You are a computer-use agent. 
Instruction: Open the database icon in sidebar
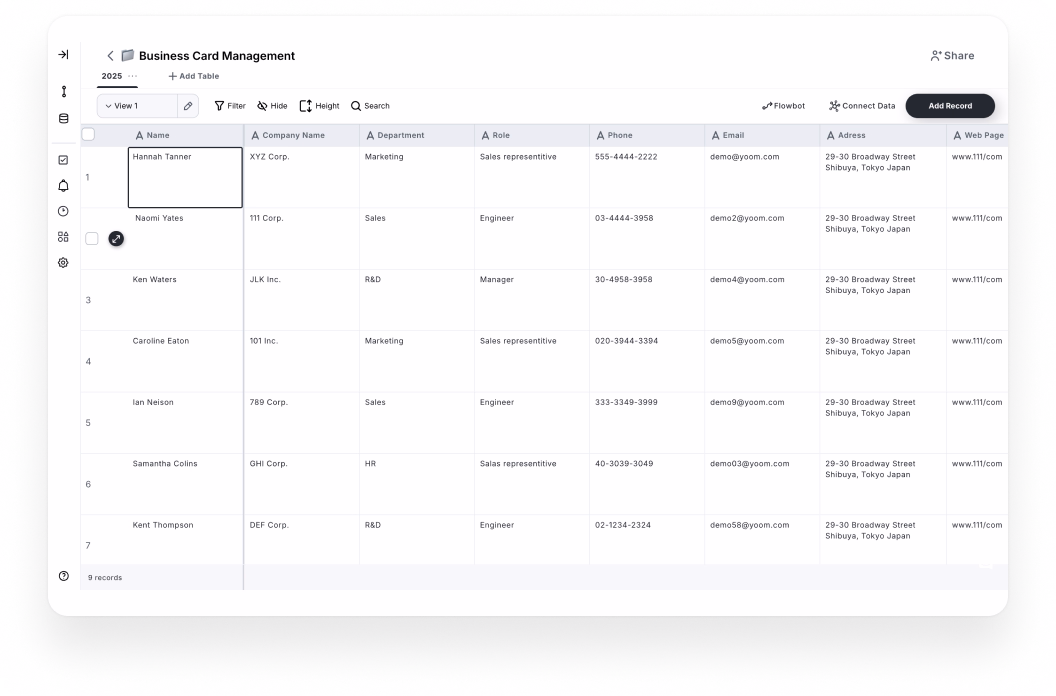coord(63,119)
